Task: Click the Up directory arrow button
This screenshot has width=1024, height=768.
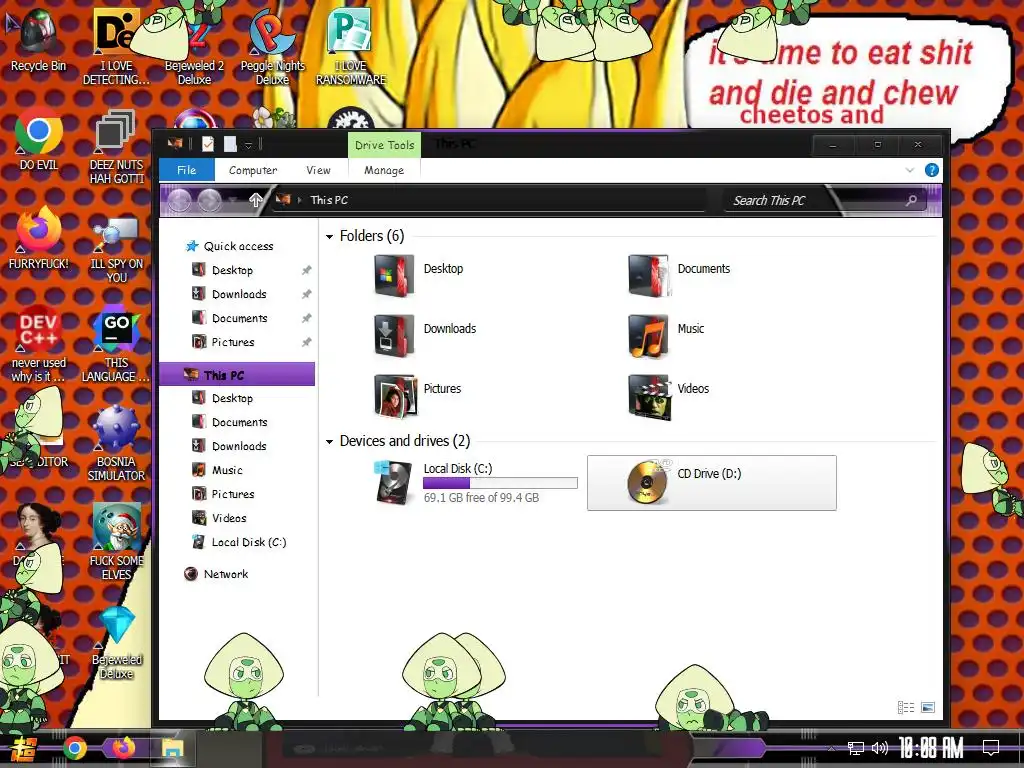Action: [x=255, y=200]
